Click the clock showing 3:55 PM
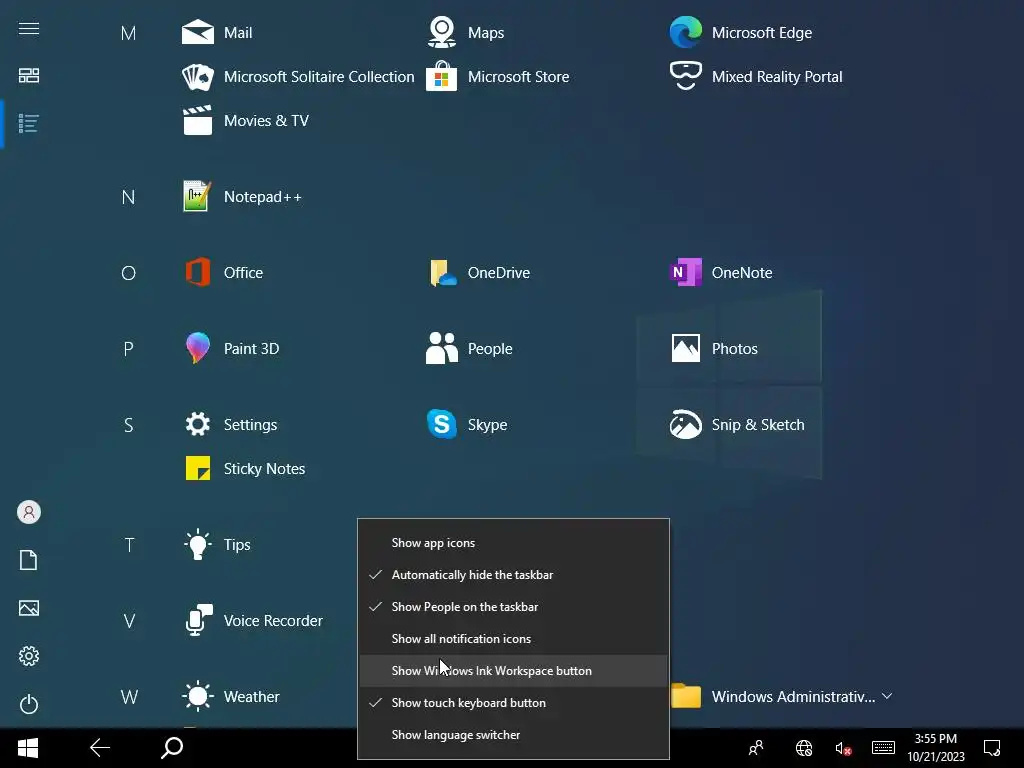Viewport: 1024px width, 768px height. click(935, 748)
